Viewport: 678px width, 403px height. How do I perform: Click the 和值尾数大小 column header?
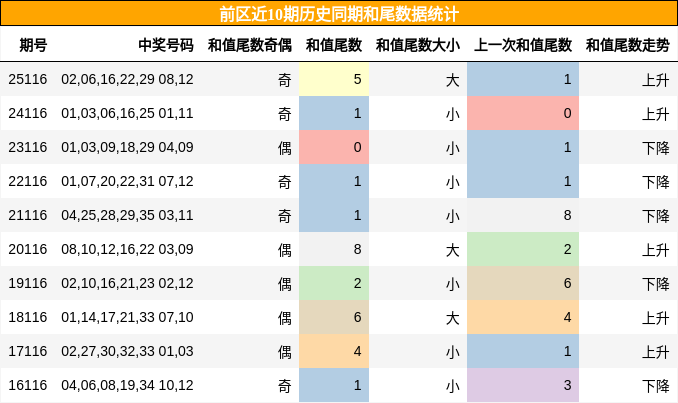click(x=418, y=45)
